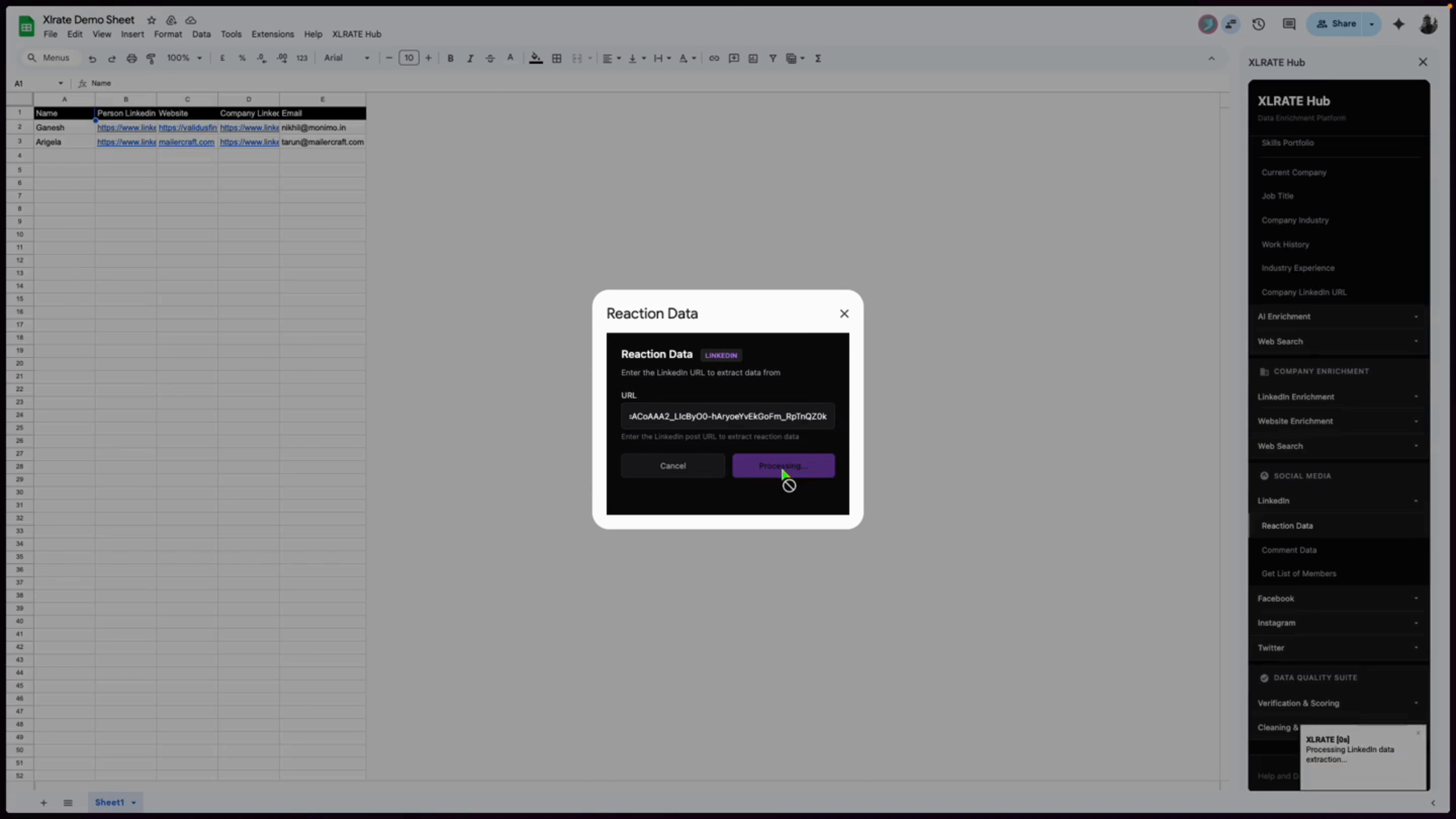Open version history via the clock icon

(1258, 24)
